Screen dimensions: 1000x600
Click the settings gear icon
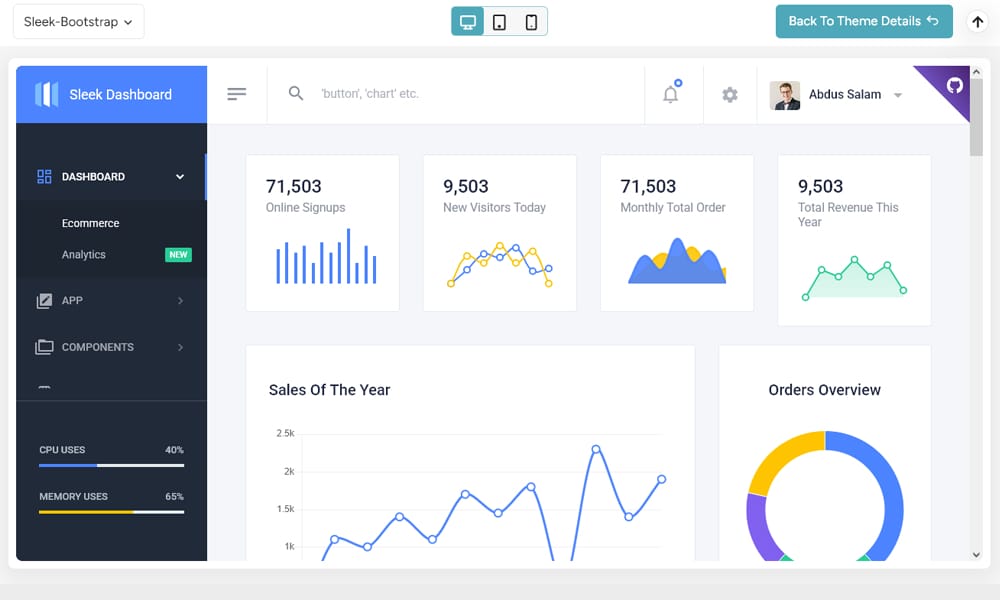click(x=729, y=93)
